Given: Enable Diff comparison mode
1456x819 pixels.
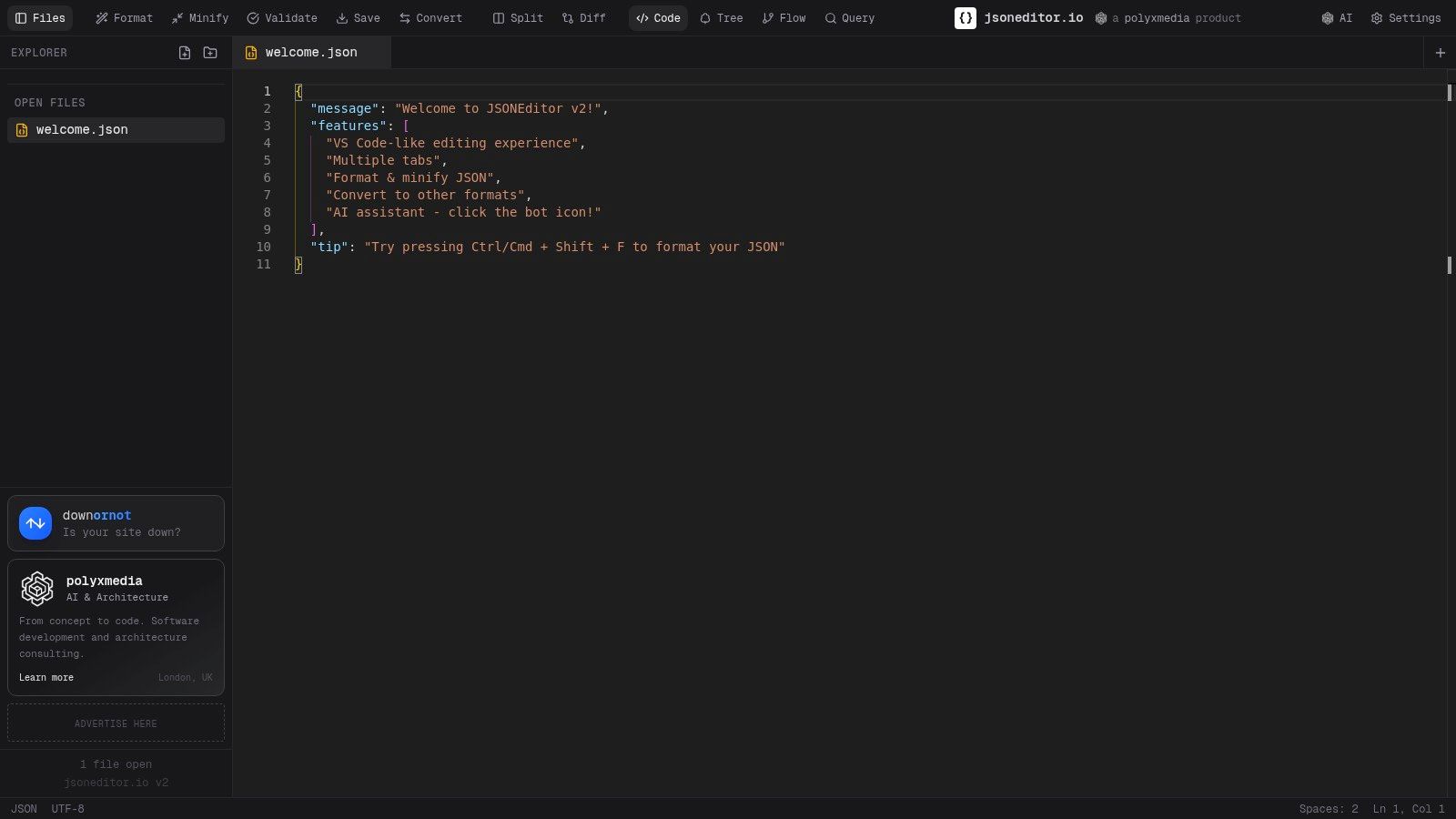Looking at the screenshot, I should pos(582,18).
